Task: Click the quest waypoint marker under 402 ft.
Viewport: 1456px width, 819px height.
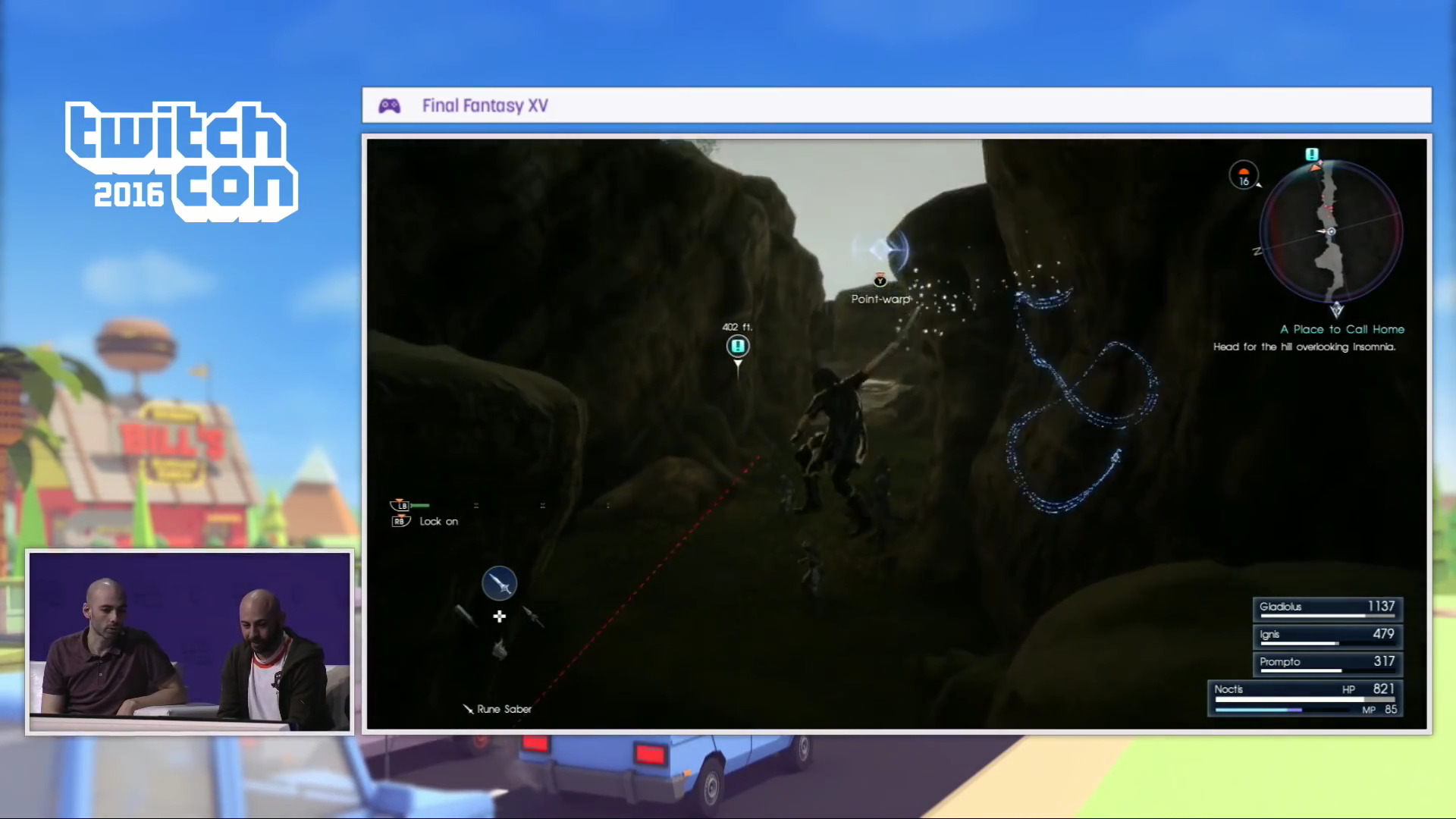Action: [738, 347]
